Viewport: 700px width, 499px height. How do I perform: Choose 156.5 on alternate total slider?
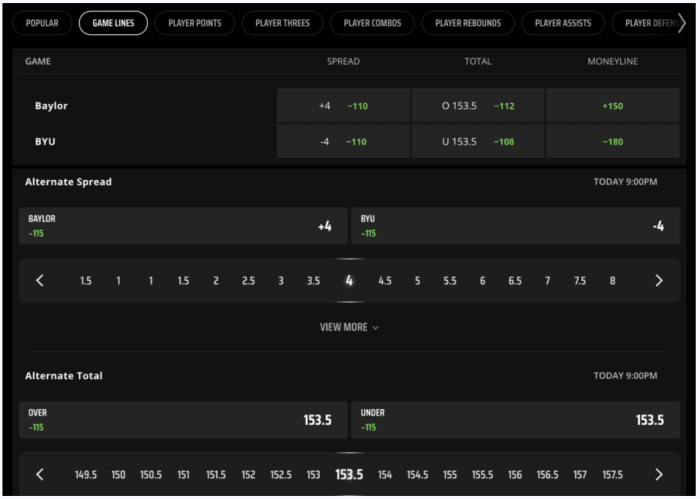(547, 474)
